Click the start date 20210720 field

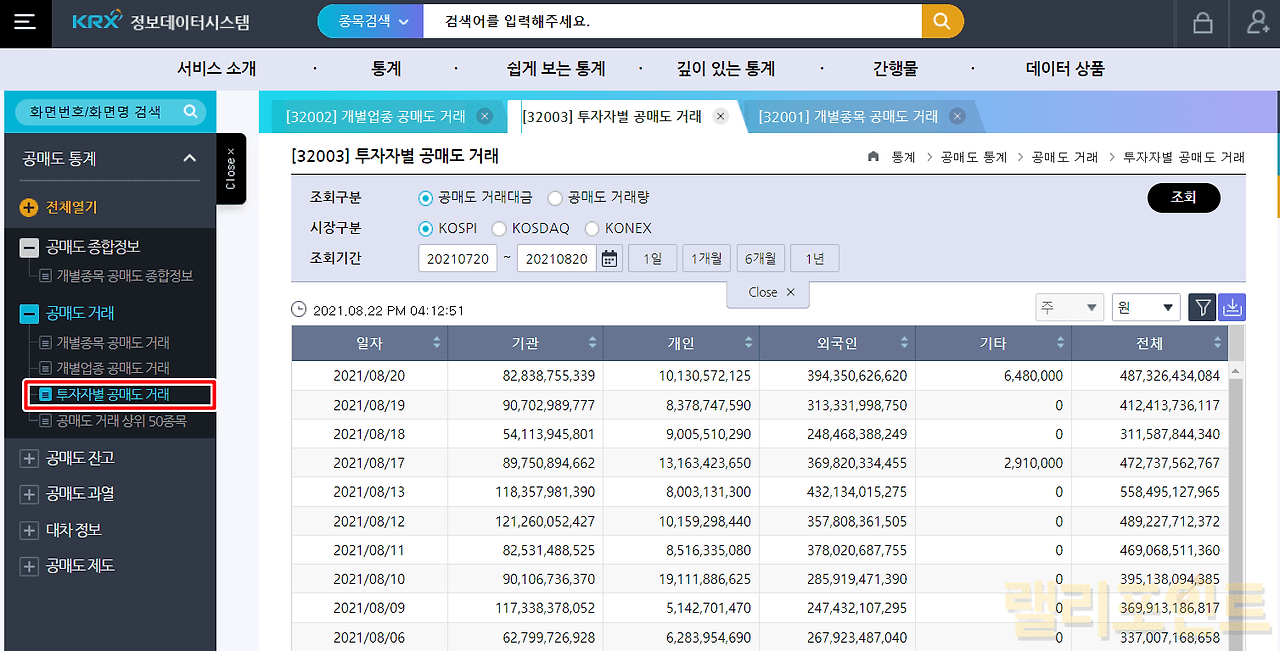(458, 259)
